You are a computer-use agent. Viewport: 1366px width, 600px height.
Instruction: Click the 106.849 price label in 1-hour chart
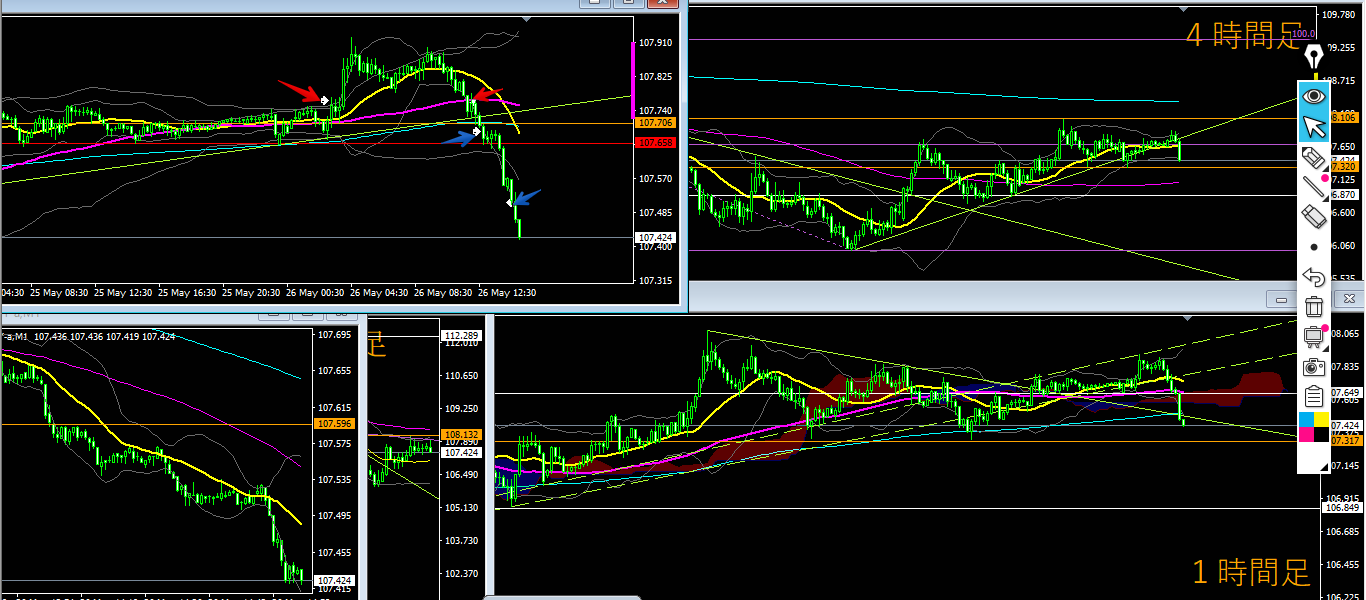click(x=1343, y=508)
